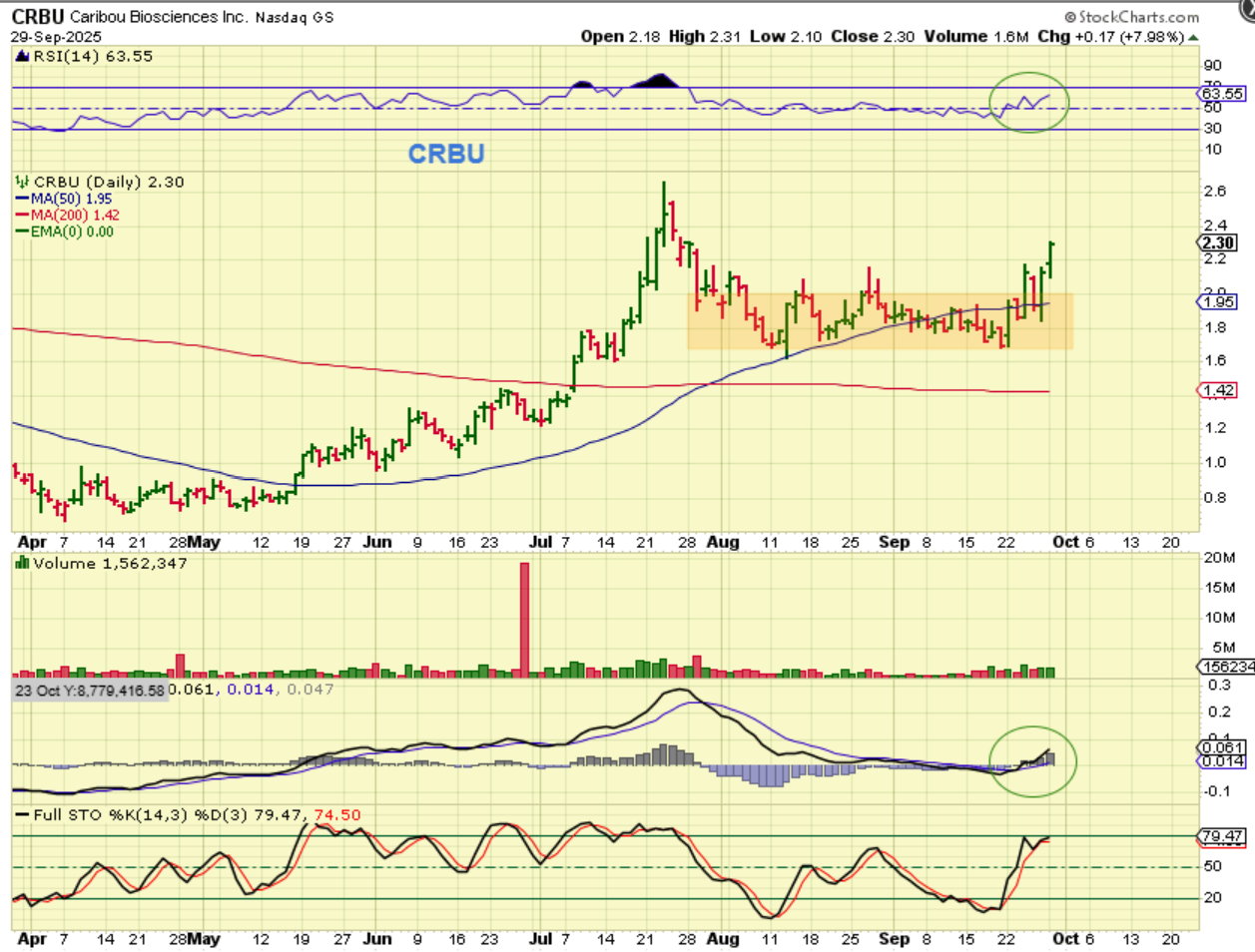Click the 2.30 last-price tag on the right axis
The height and width of the screenshot is (952, 1255).
(x=1218, y=242)
